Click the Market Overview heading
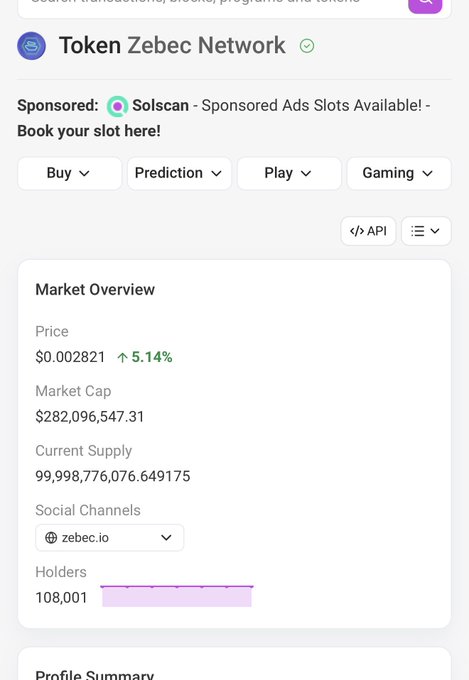The image size is (469, 680). click(95, 290)
